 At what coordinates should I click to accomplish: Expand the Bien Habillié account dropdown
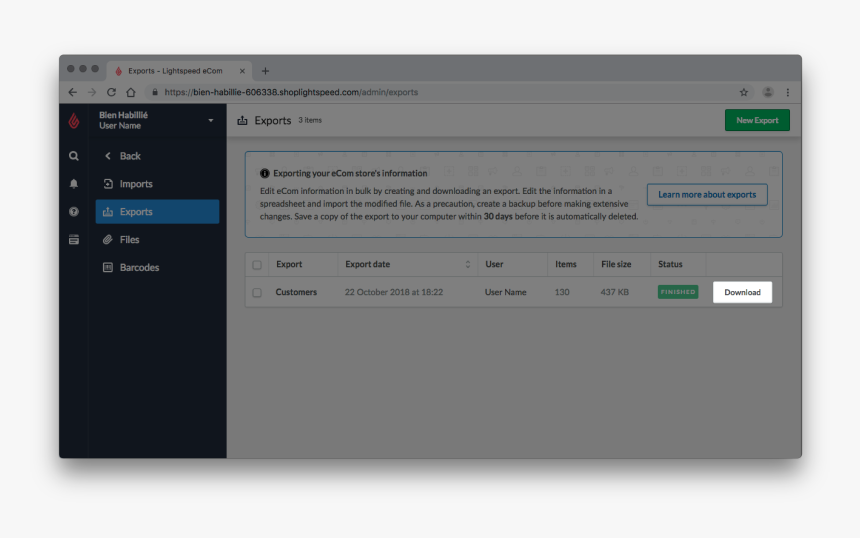click(x=211, y=120)
